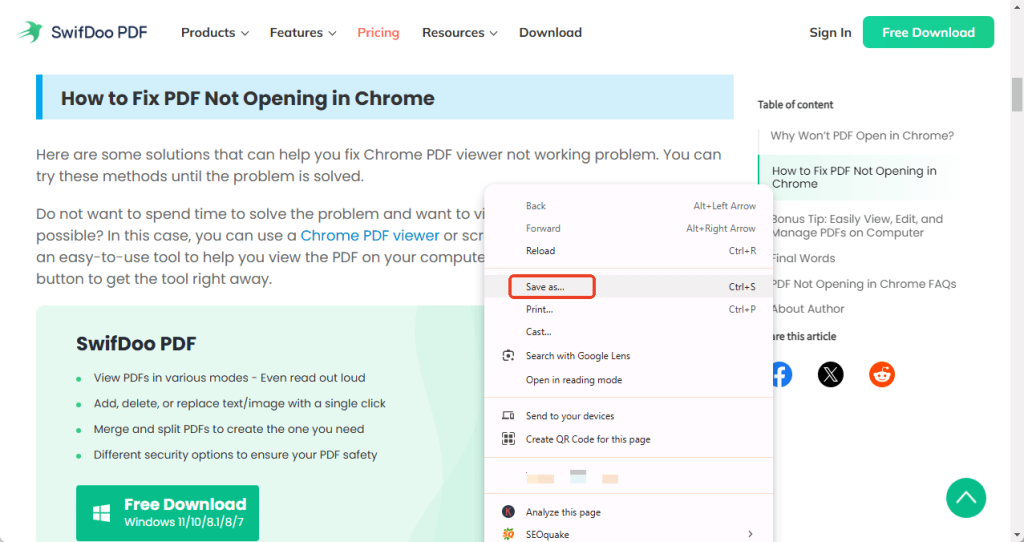Select Save as... in context menu

629,287
